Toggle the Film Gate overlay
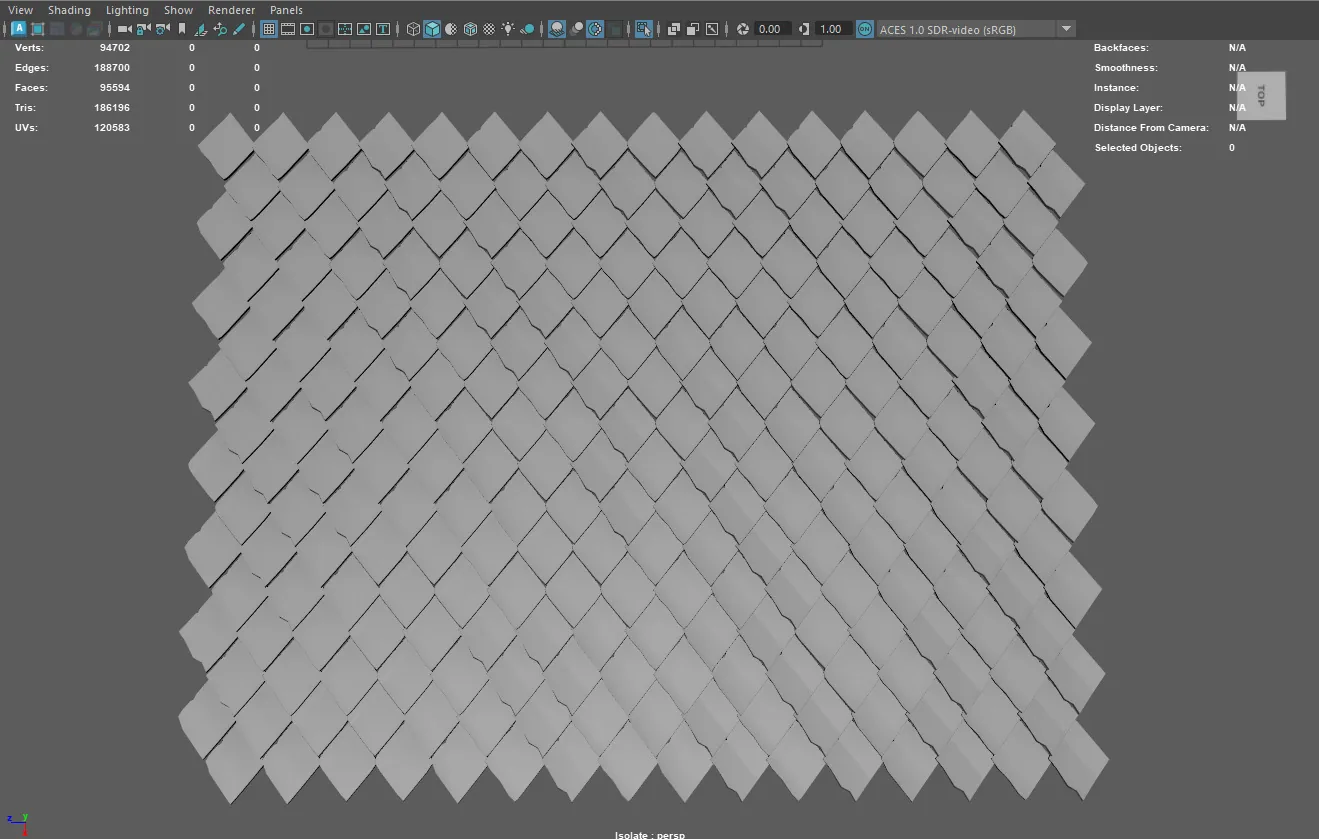The image size is (1319, 839). click(x=288, y=29)
